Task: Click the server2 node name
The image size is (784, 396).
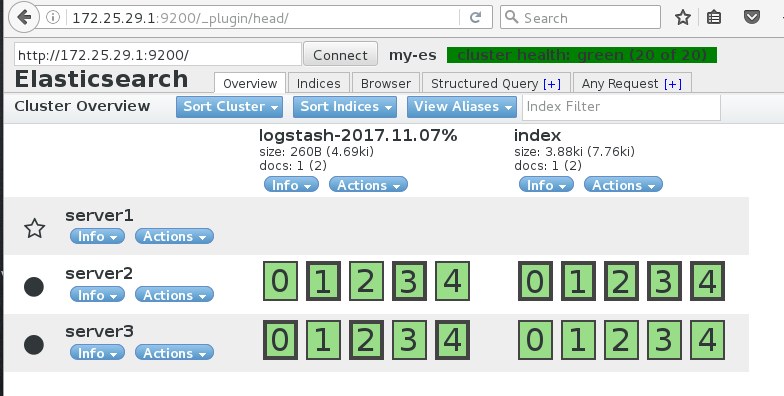Action: [99, 274]
